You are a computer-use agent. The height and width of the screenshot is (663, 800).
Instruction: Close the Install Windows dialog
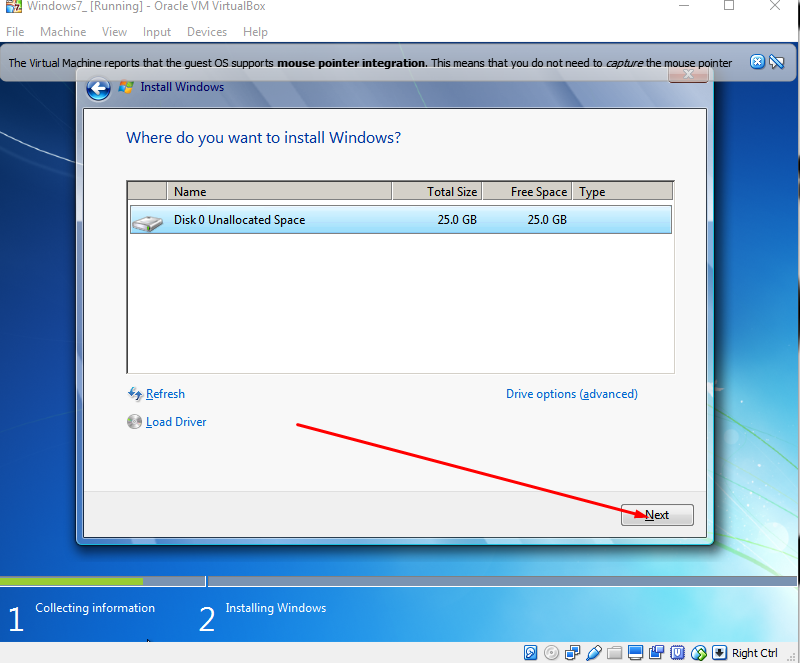pyautogui.click(x=688, y=75)
